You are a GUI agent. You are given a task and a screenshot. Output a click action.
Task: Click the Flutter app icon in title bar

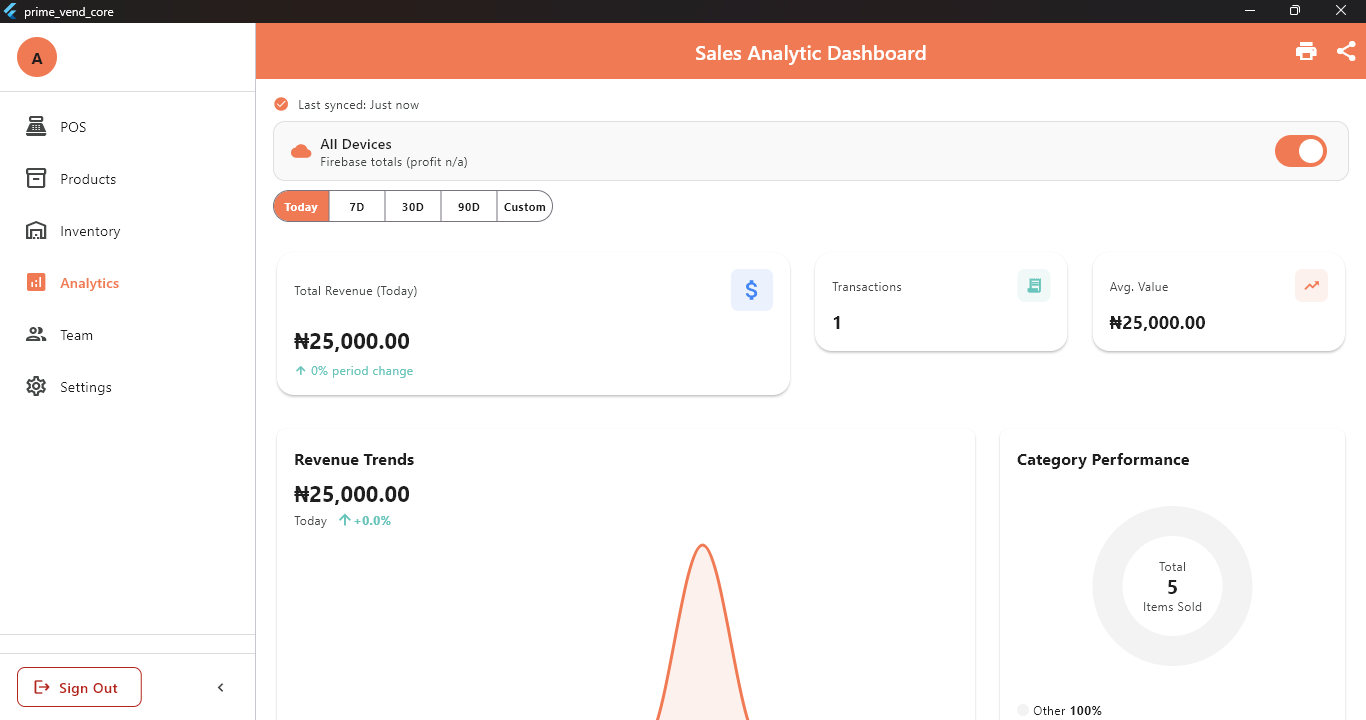(x=10, y=11)
